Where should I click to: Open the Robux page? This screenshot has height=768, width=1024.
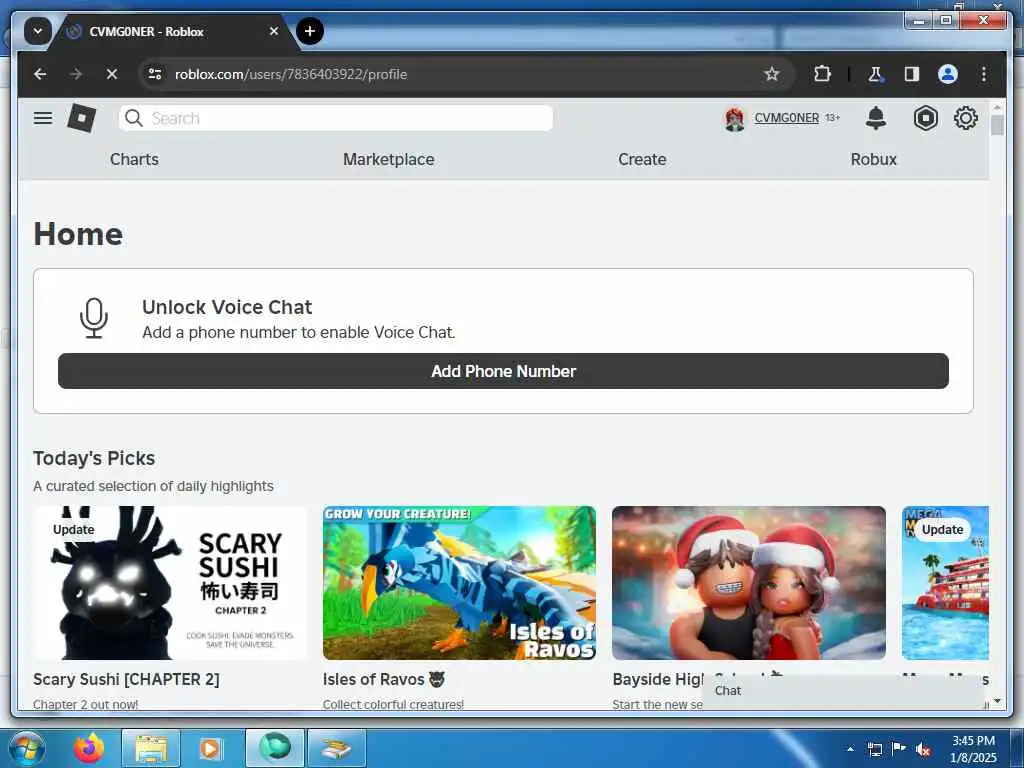[874, 159]
